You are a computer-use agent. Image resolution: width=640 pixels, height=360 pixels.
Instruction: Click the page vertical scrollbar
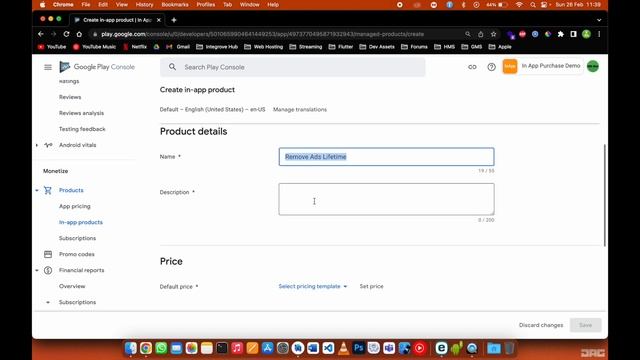pyautogui.click(x=604, y=195)
